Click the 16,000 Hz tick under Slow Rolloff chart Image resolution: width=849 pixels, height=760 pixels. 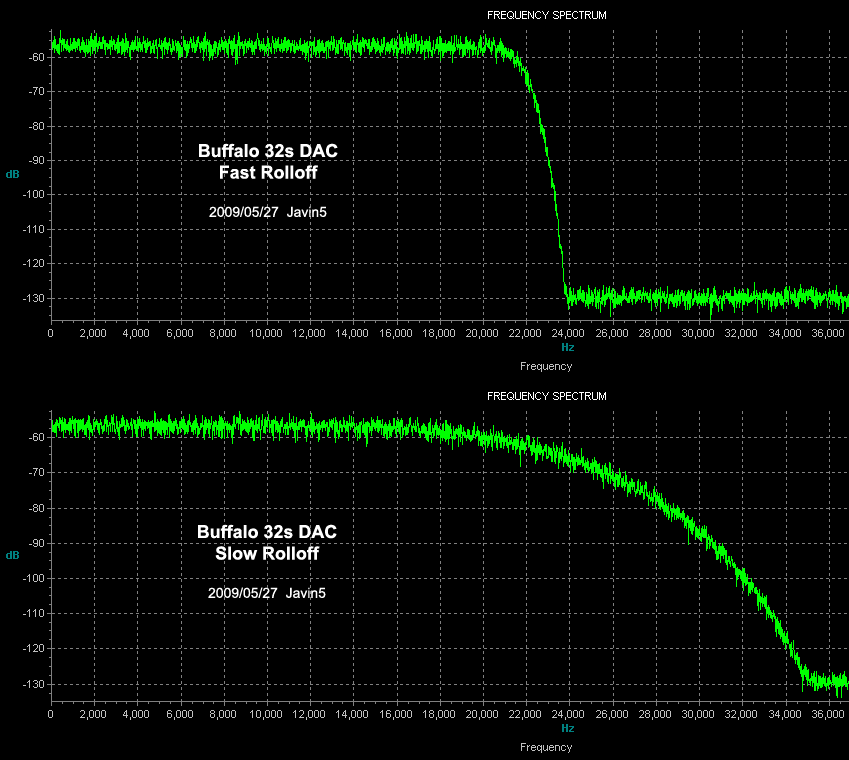pos(396,715)
